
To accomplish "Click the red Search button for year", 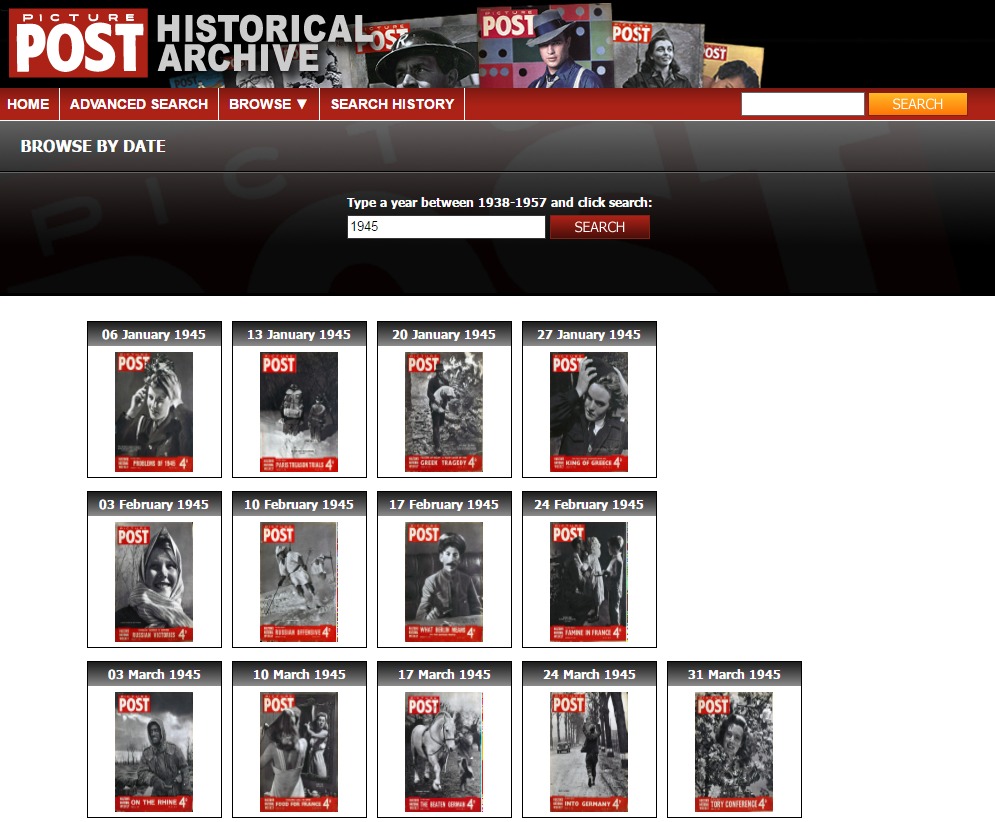I will [x=600, y=227].
